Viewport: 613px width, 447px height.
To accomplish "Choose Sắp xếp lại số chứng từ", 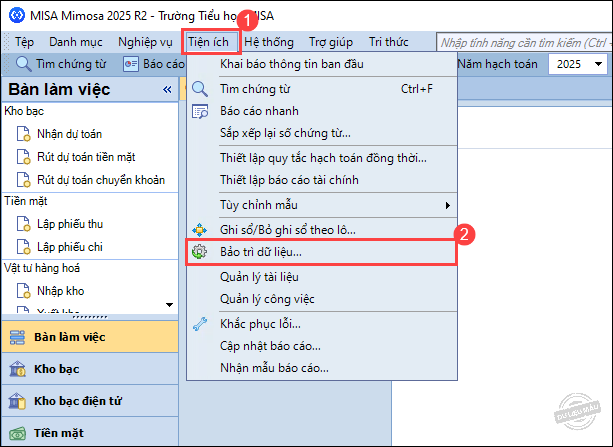I will (321, 133).
